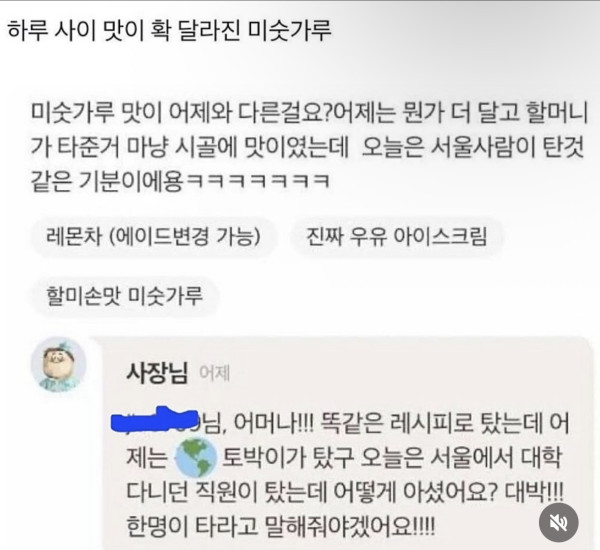Image resolution: width=600 pixels, height=550 pixels.
Task: Click the reply line with 토박이가 탔구
Action: click(344, 458)
